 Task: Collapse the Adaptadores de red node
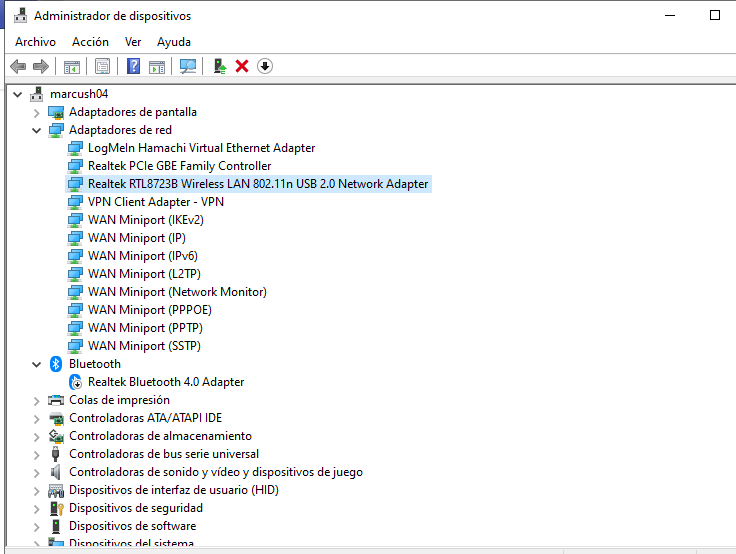coord(37,130)
